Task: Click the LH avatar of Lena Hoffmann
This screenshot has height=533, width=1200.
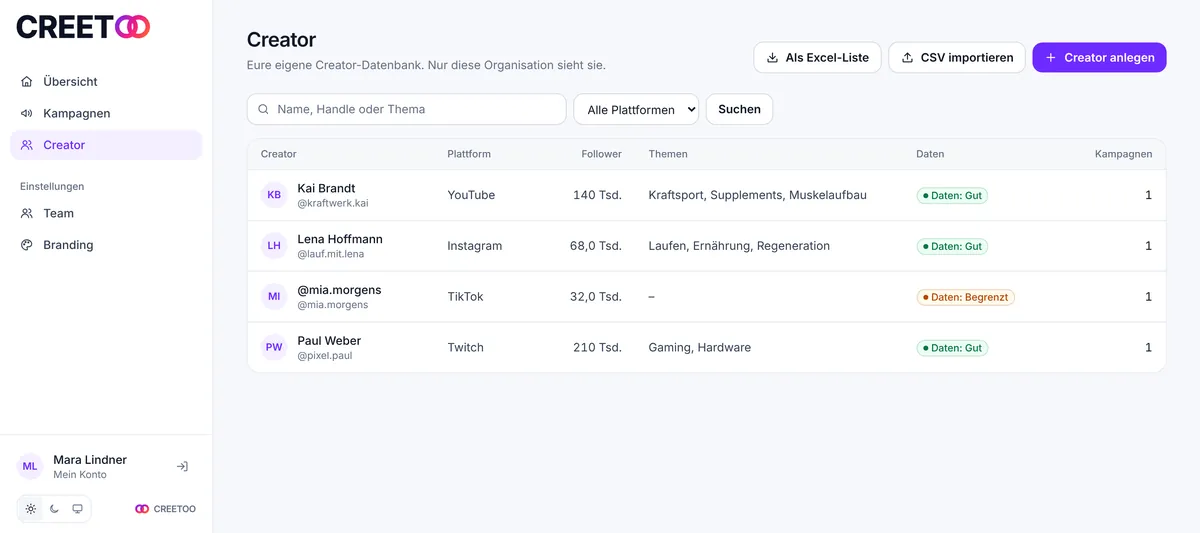Action: (x=274, y=246)
